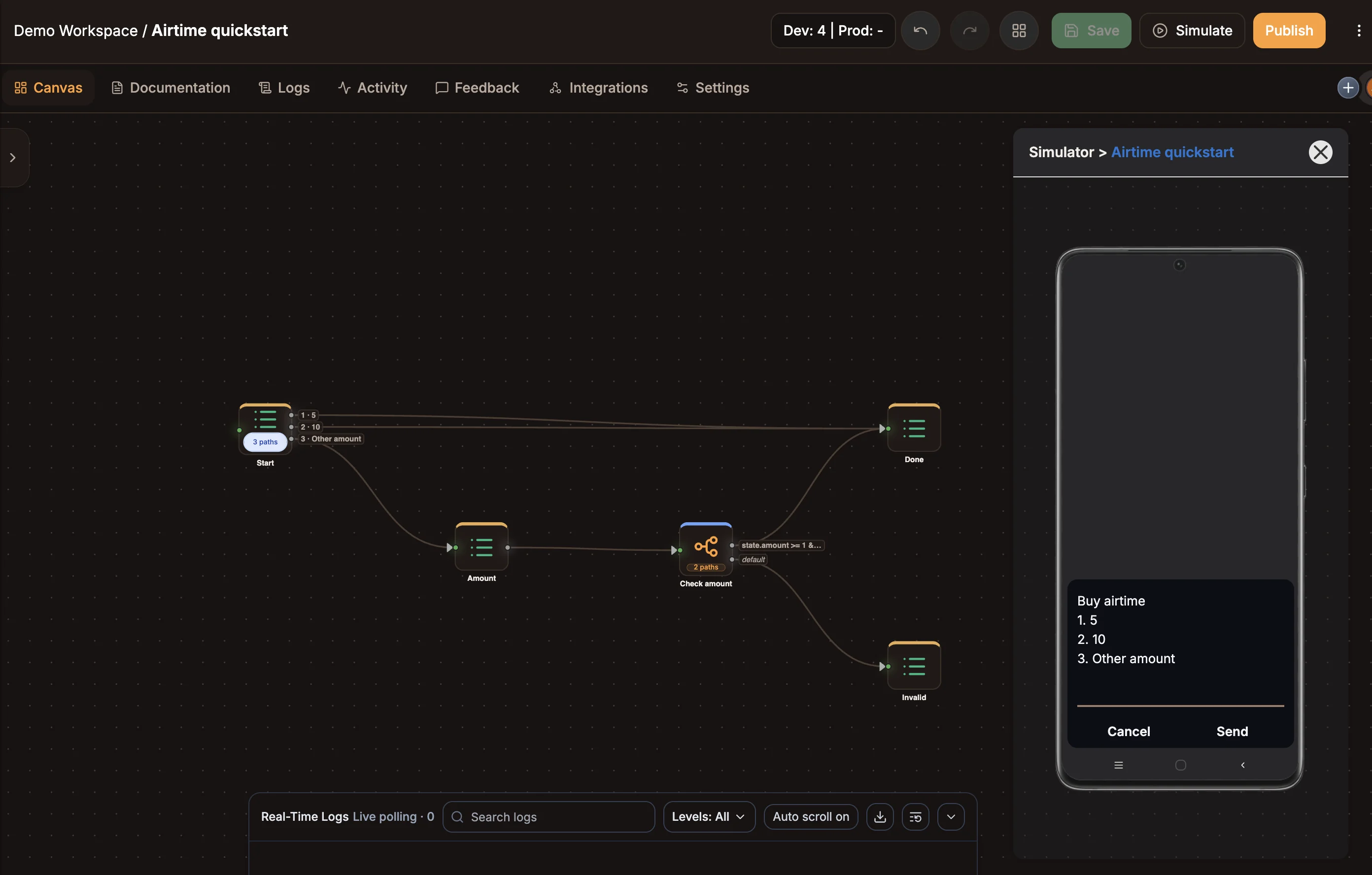Viewport: 1372px width, 875px height.
Task: Click the 'Check amount' node label
Action: point(705,584)
